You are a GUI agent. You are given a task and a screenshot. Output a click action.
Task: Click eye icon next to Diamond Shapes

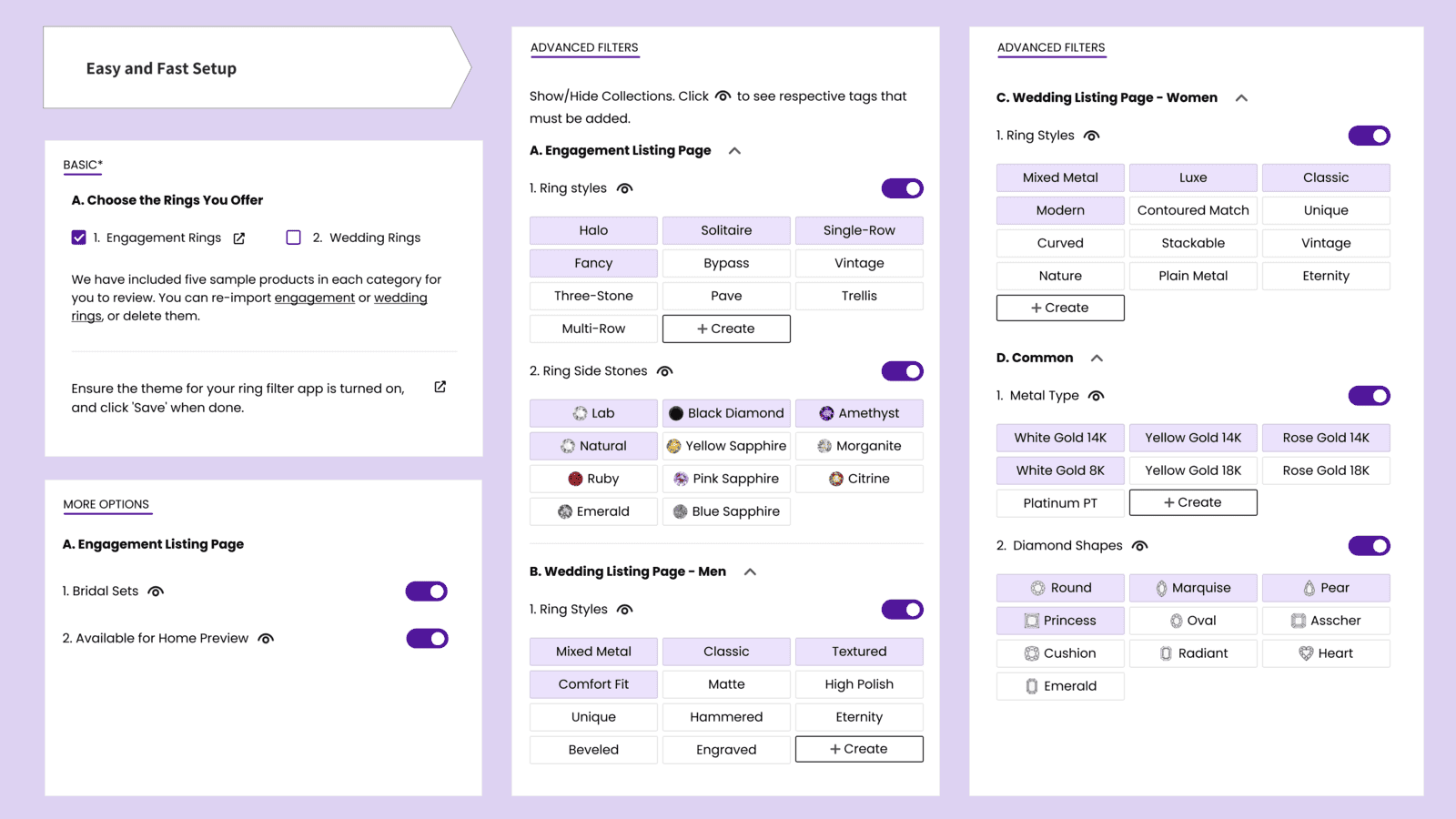[x=1140, y=546]
